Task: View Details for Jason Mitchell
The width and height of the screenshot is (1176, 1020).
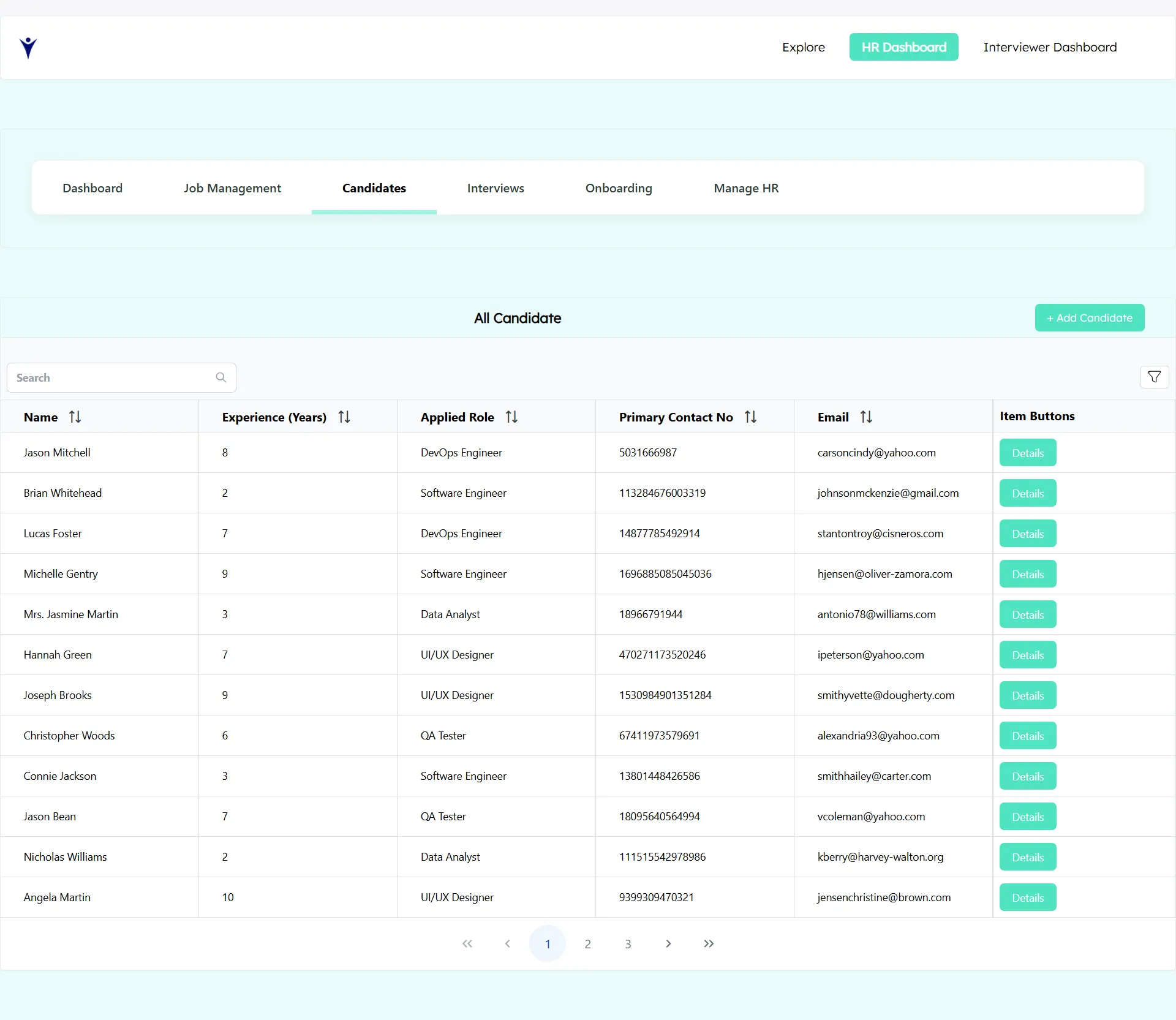Action: click(x=1027, y=453)
